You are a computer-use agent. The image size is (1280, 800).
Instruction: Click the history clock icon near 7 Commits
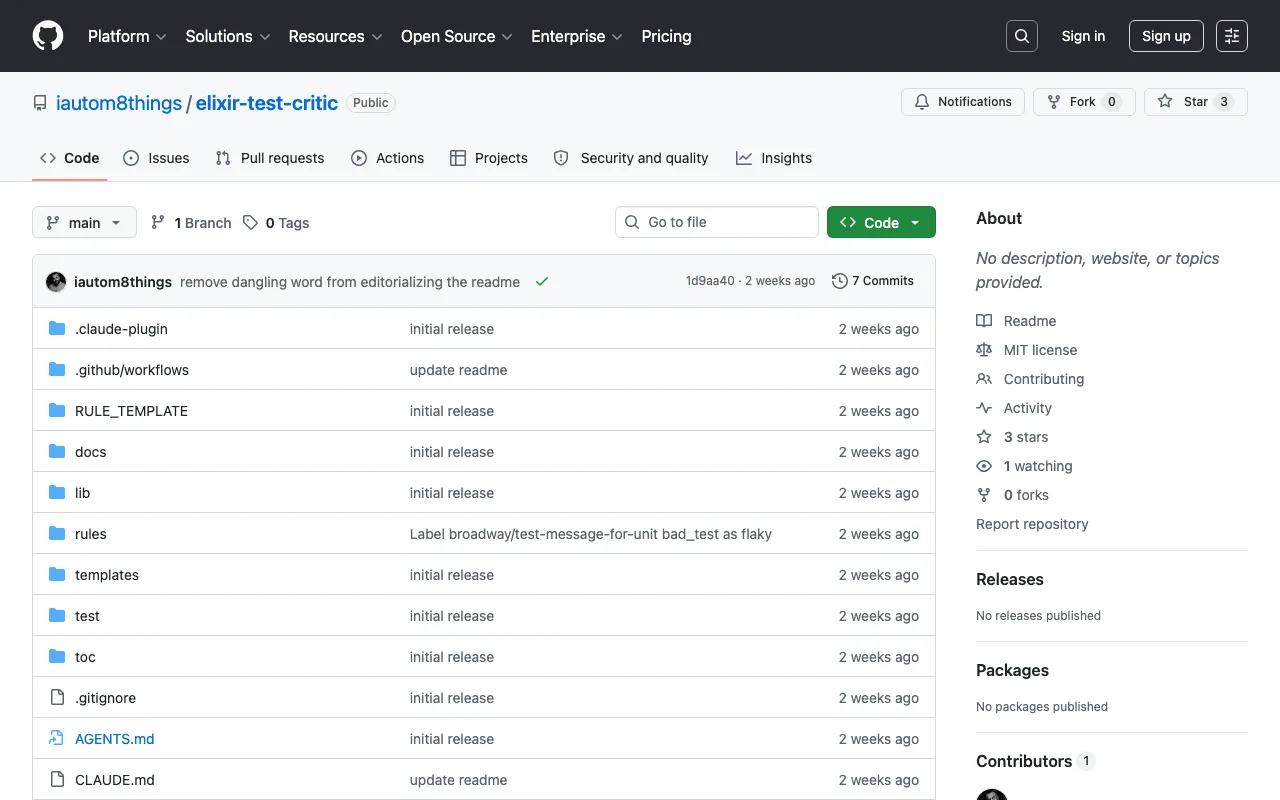[x=840, y=281]
